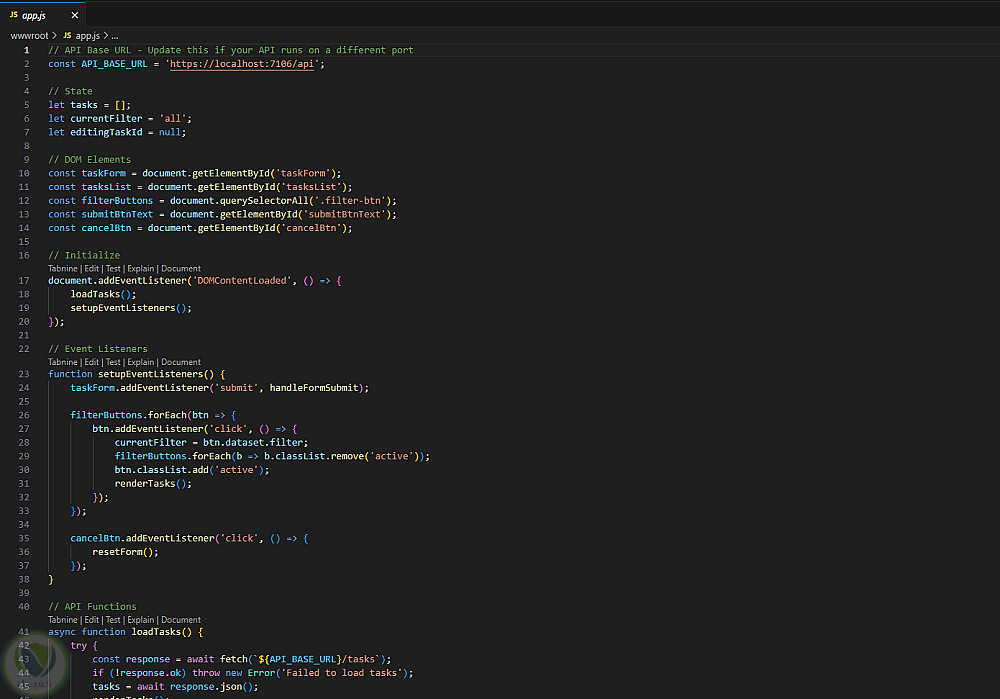Click the response.json() call on line 45
The height and width of the screenshot is (699, 1000).
(x=211, y=687)
